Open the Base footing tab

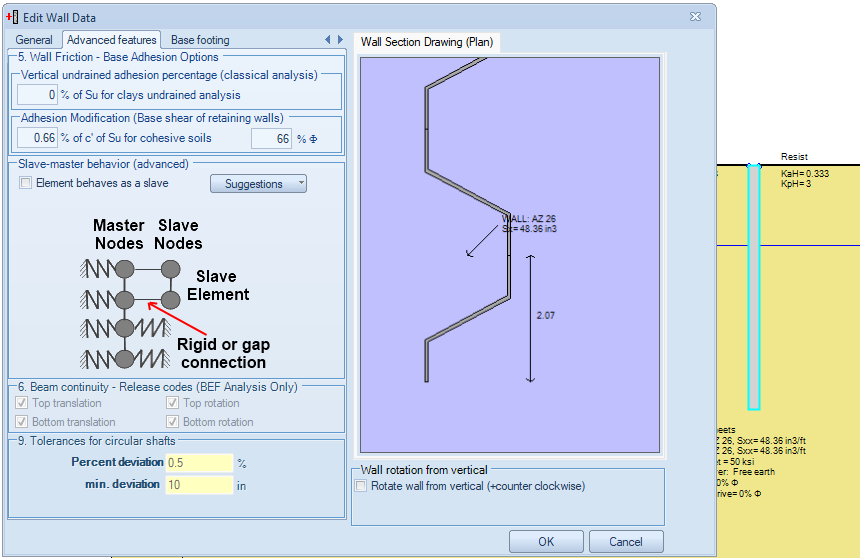[x=200, y=40]
